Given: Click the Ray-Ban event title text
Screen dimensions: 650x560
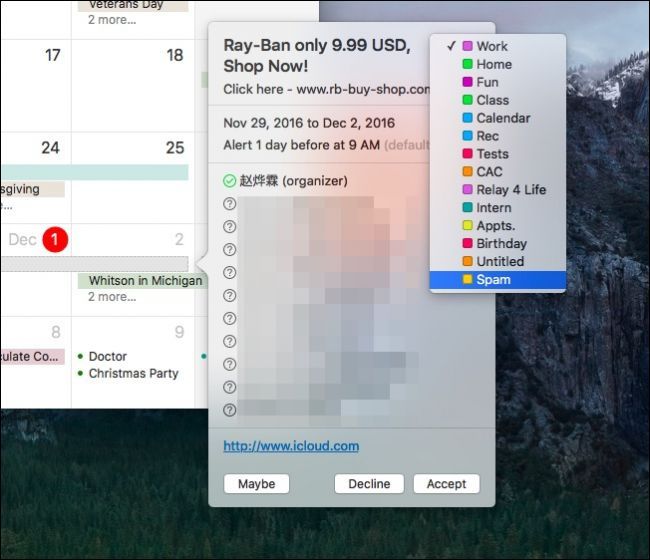Looking at the screenshot, I should point(317,56).
